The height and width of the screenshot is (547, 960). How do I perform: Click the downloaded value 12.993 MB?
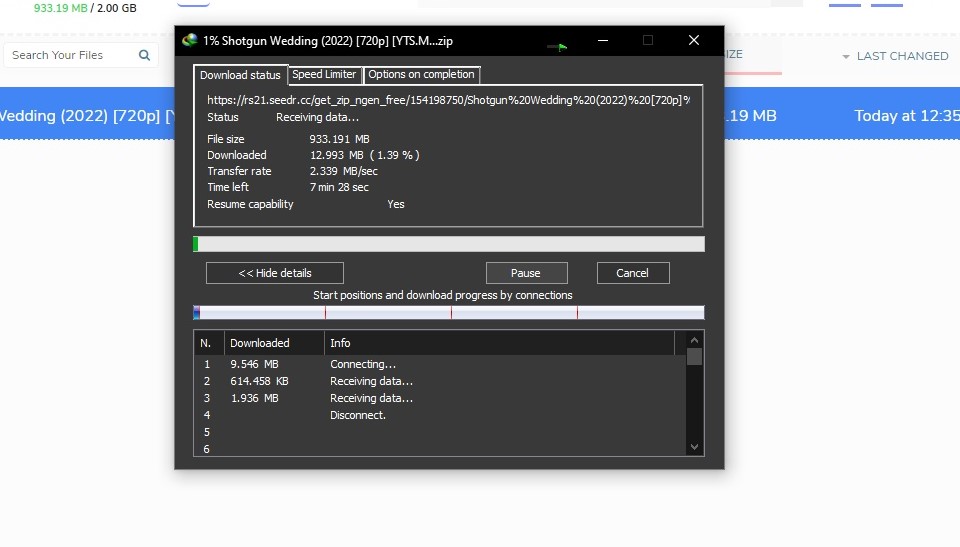[364, 155]
